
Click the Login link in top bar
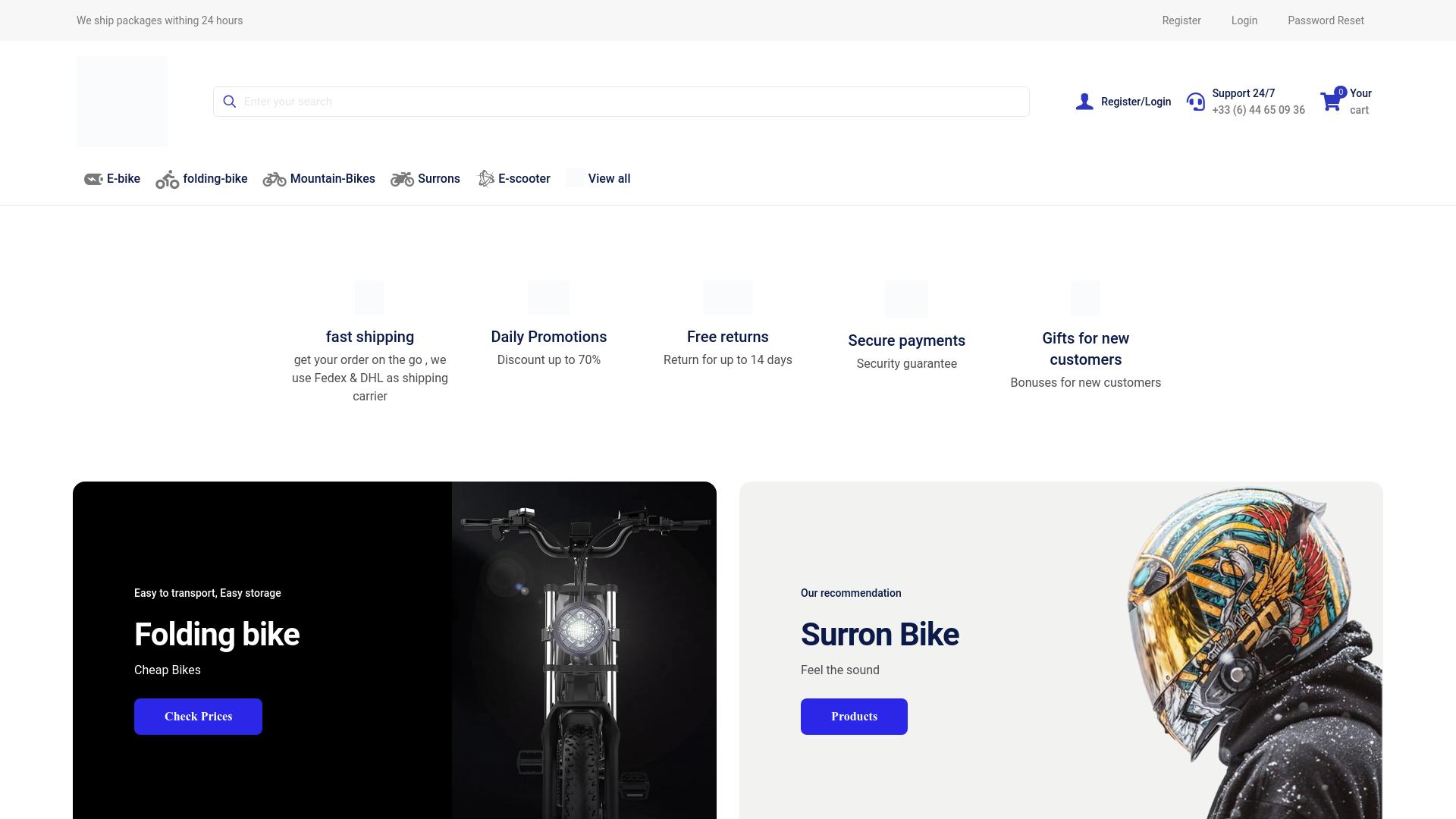tap(1244, 20)
